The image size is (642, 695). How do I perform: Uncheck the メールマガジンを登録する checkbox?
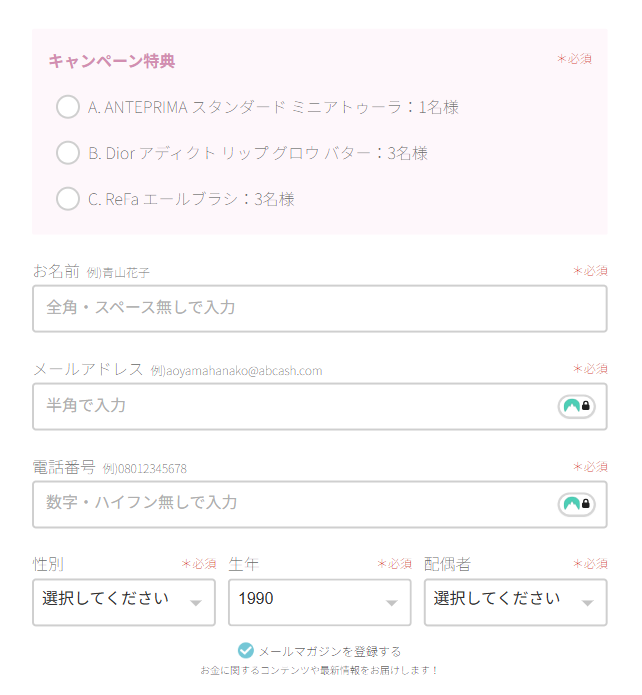[246, 650]
